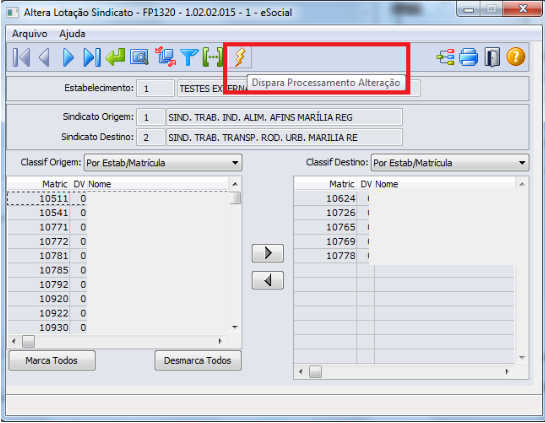Image resolution: width=545 pixels, height=423 pixels.
Task: Click the printer icon
Action: pos(469,57)
